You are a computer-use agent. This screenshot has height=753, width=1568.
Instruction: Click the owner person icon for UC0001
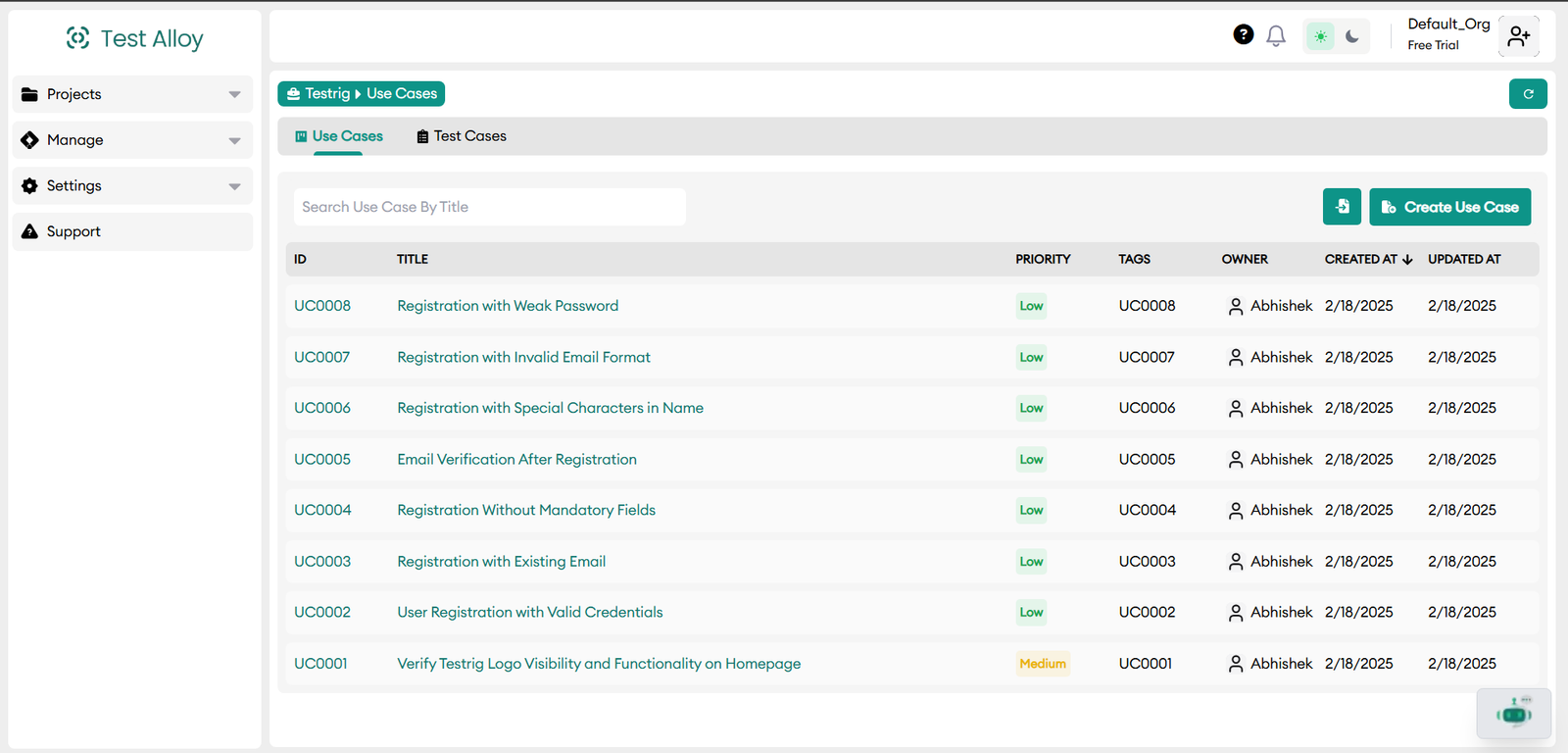(1236, 664)
